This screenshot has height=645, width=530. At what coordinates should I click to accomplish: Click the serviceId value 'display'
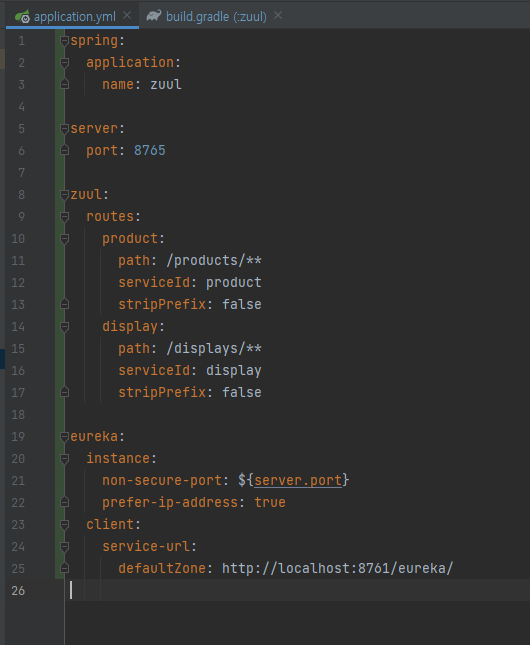(x=233, y=371)
